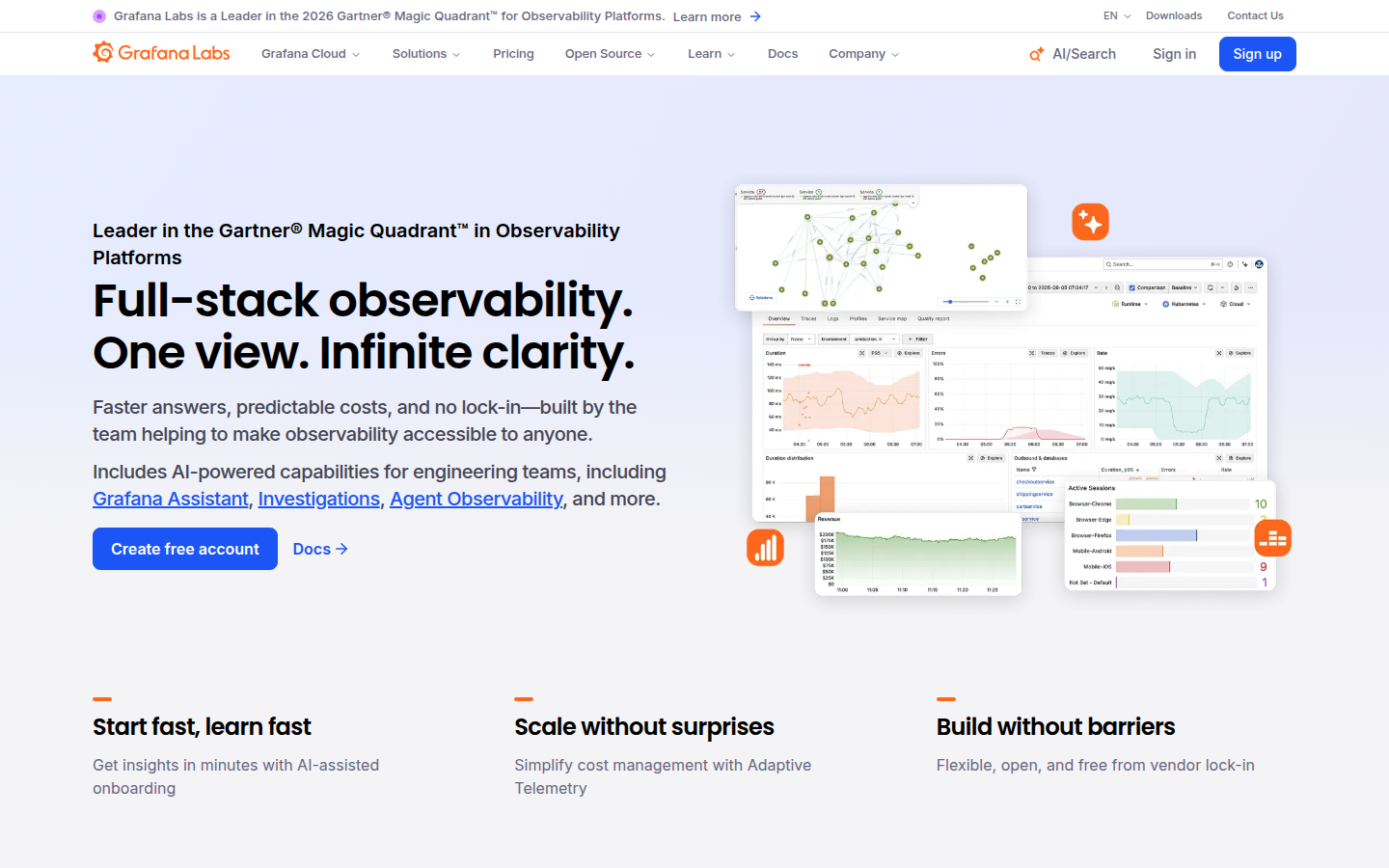Click the checkoutservice link in the table
The width and height of the screenshot is (1389, 868).
[1035, 481]
